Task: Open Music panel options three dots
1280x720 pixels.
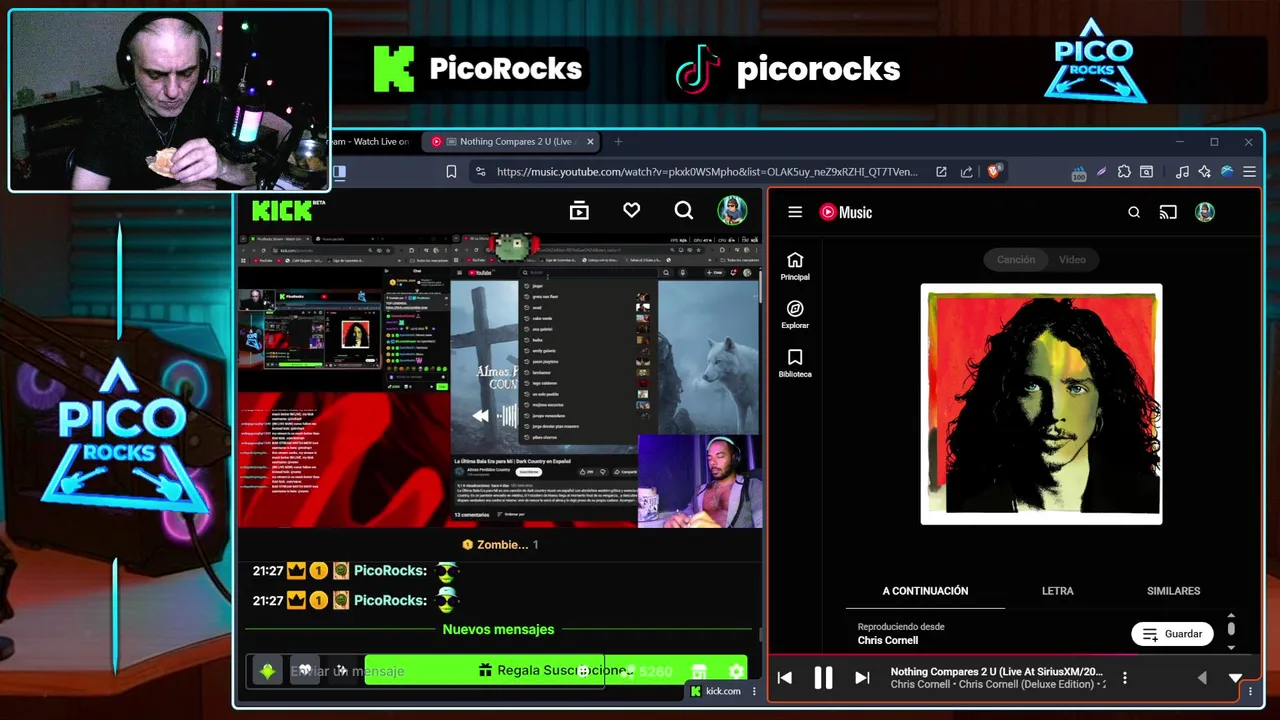Action: tap(1250, 691)
